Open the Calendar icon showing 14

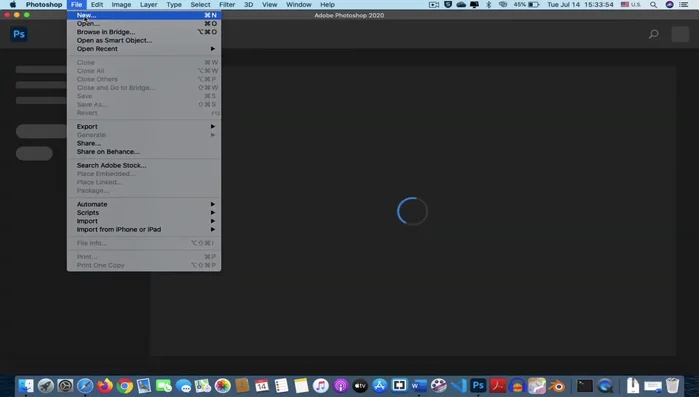click(262, 385)
